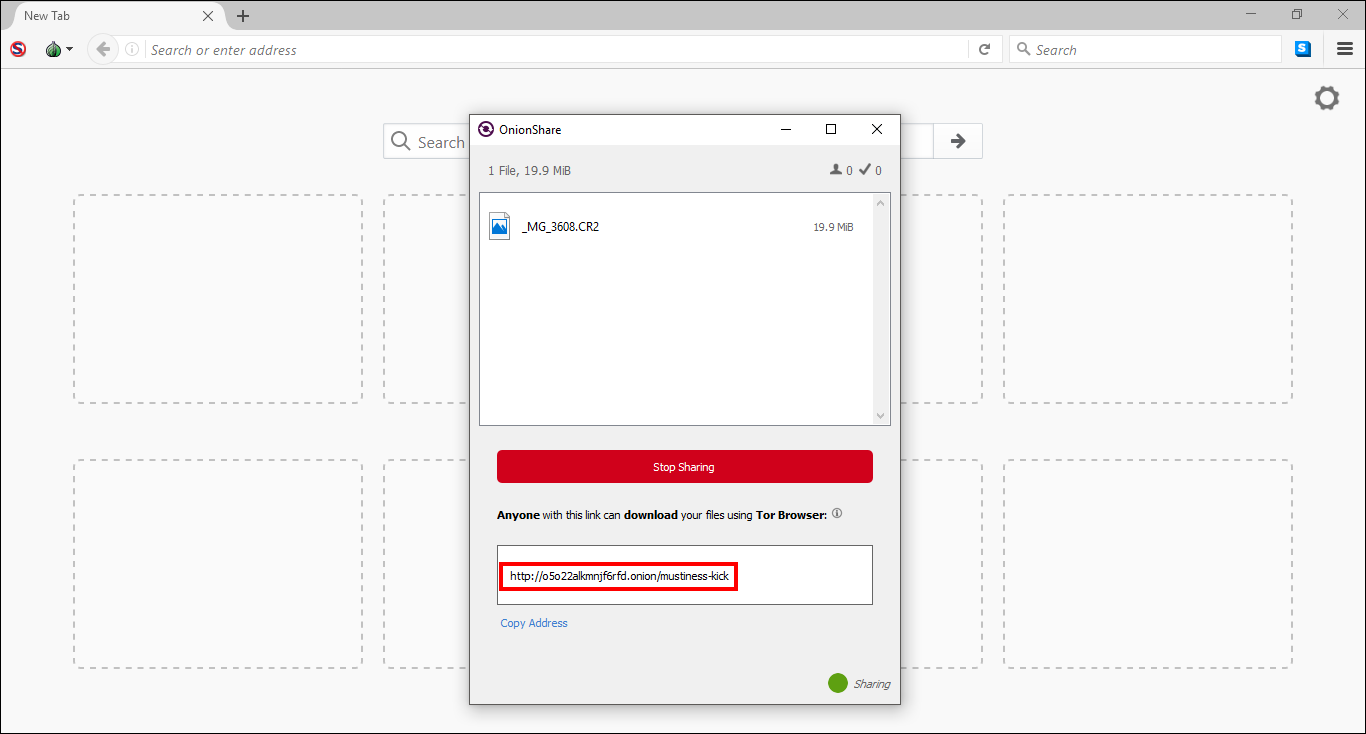Click the bottom-right empty tile on new tab page
Viewport: 1366px width, 734px height.
(1148, 564)
